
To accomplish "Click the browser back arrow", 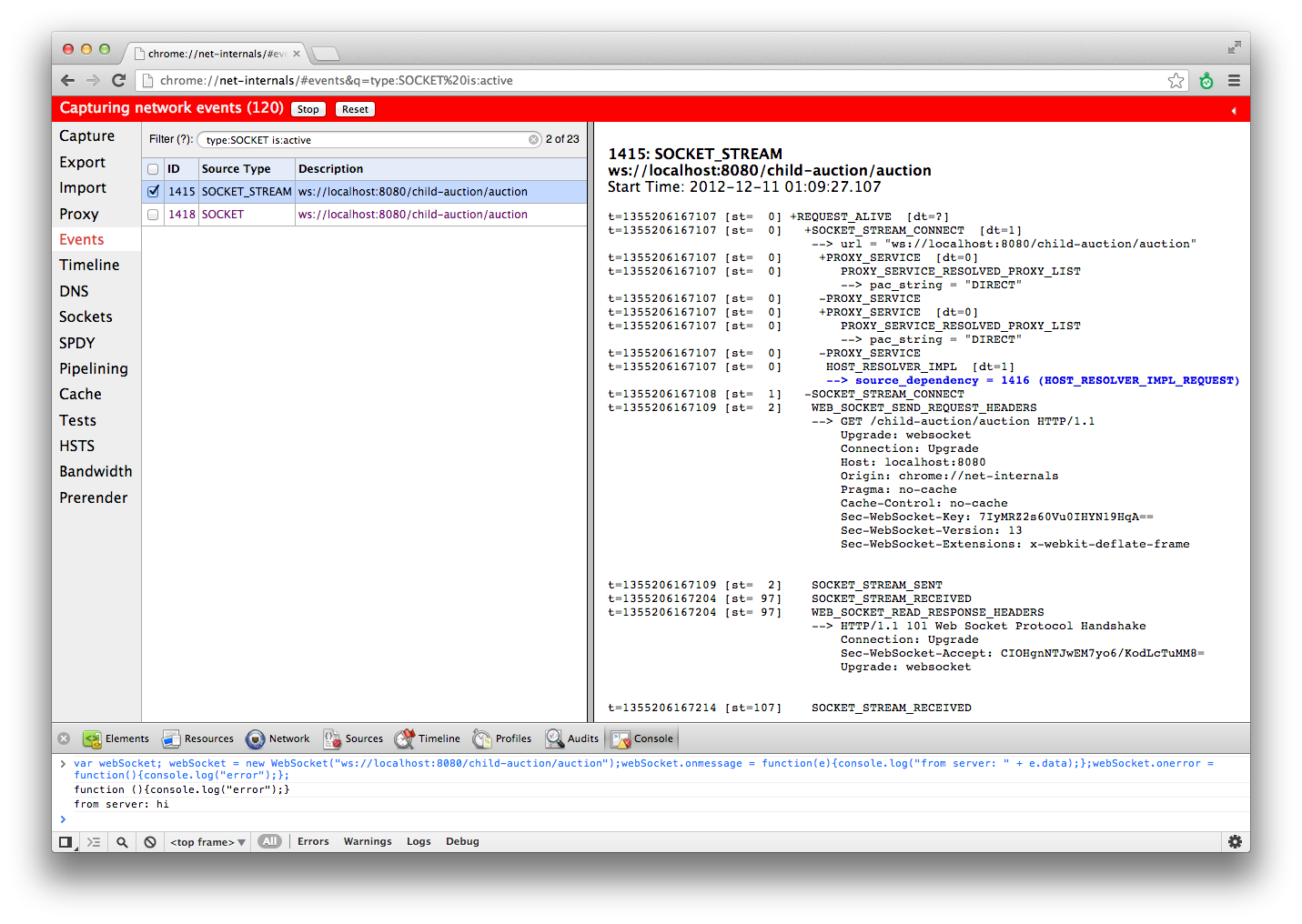I will pos(68,80).
